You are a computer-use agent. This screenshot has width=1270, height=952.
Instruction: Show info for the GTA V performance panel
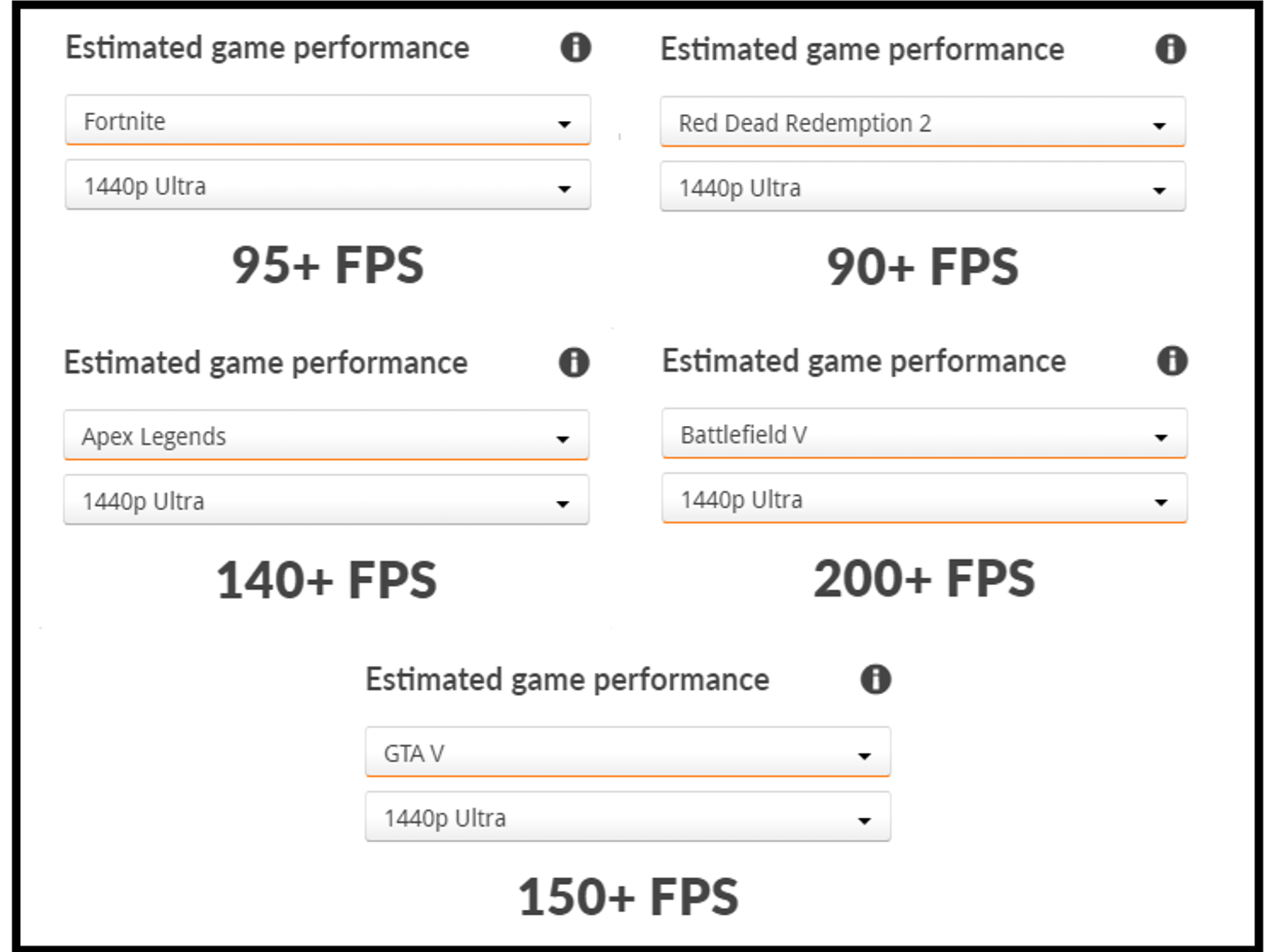pyautogui.click(x=876, y=679)
